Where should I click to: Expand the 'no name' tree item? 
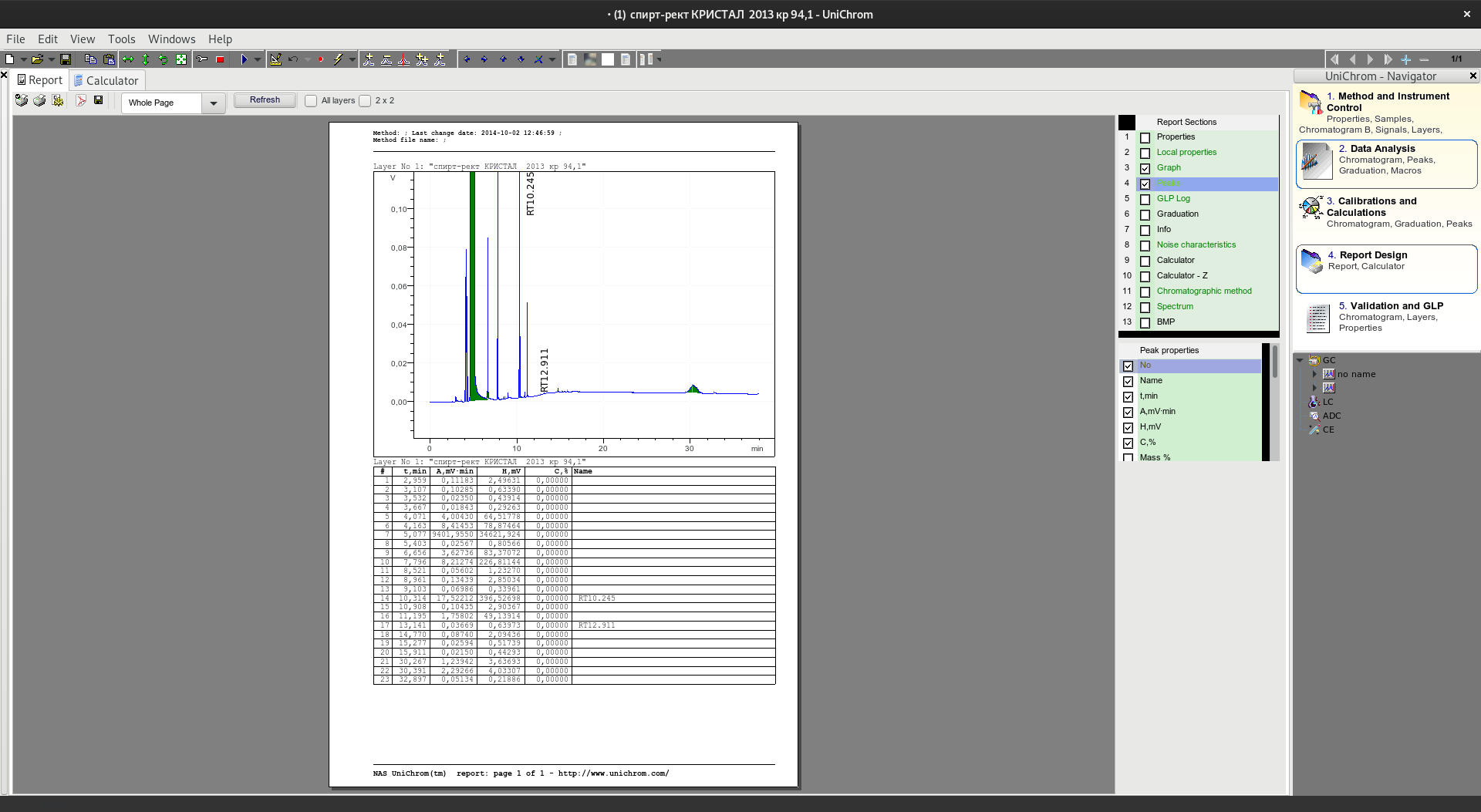click(x=1314, y=374)
